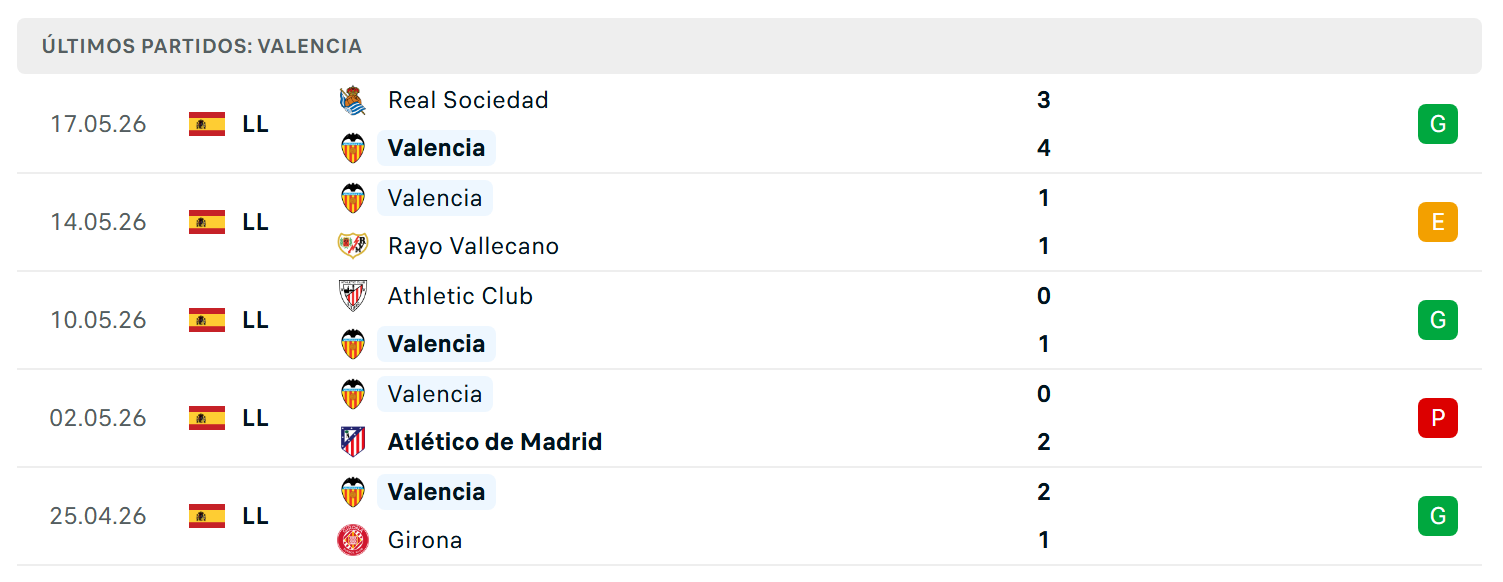The width and height of the screenshot is (1503, 582).
Task: Click Spain flag on 25.04.26 row
Action: click(207, 516)
